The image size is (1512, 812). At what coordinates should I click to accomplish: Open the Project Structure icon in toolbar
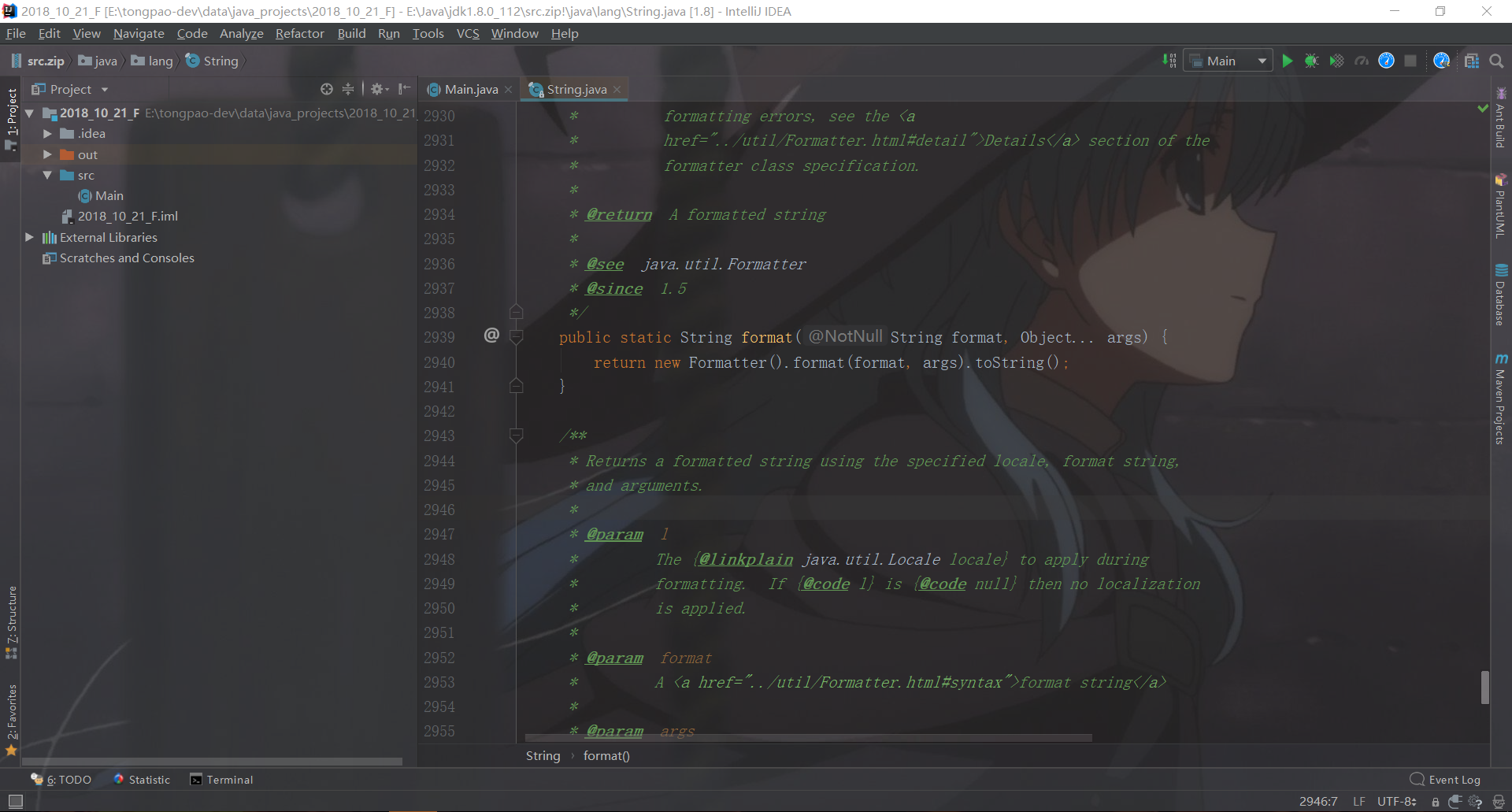1471,61
